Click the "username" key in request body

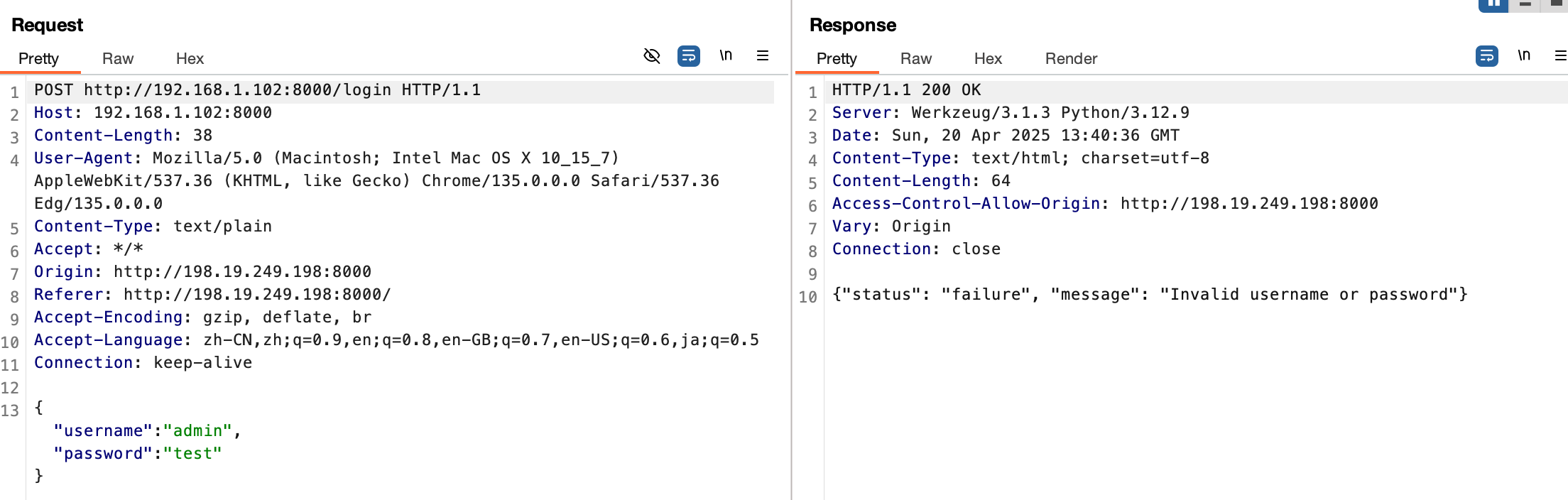[x=103, y=431]
